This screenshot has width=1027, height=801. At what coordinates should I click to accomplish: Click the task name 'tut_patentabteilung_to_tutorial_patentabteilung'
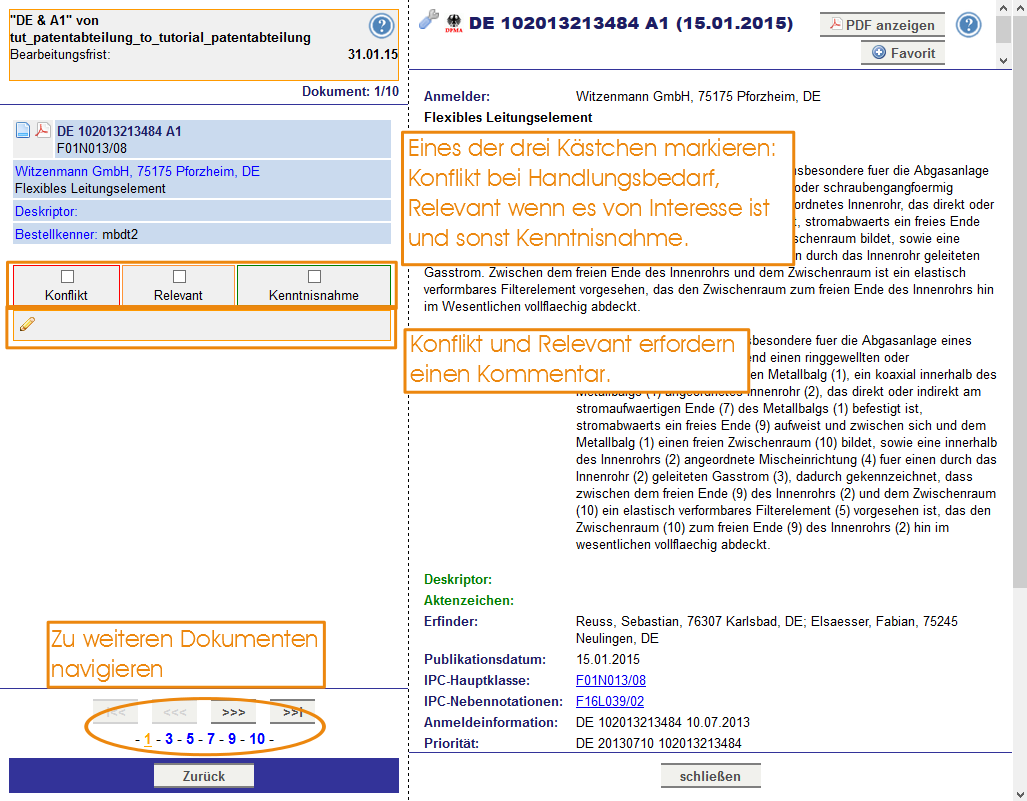(x=160, y=37)
